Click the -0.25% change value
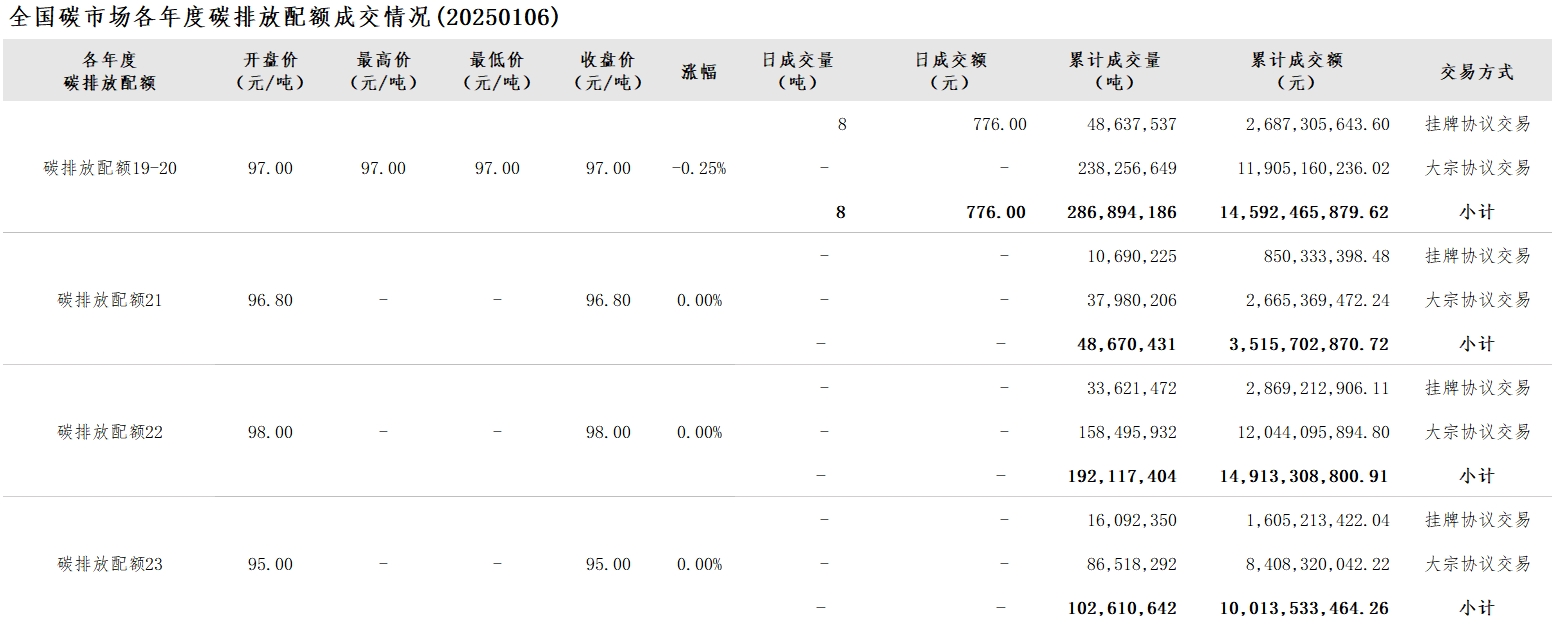The image size is (1557, 628). [699, 168]
